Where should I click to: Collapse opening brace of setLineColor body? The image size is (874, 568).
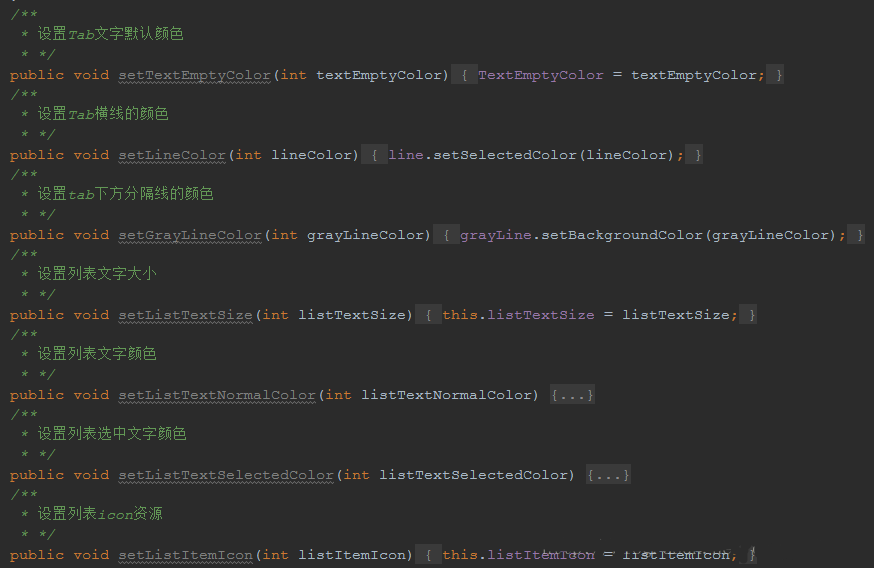pyautogui.click(x=374, y=155)
